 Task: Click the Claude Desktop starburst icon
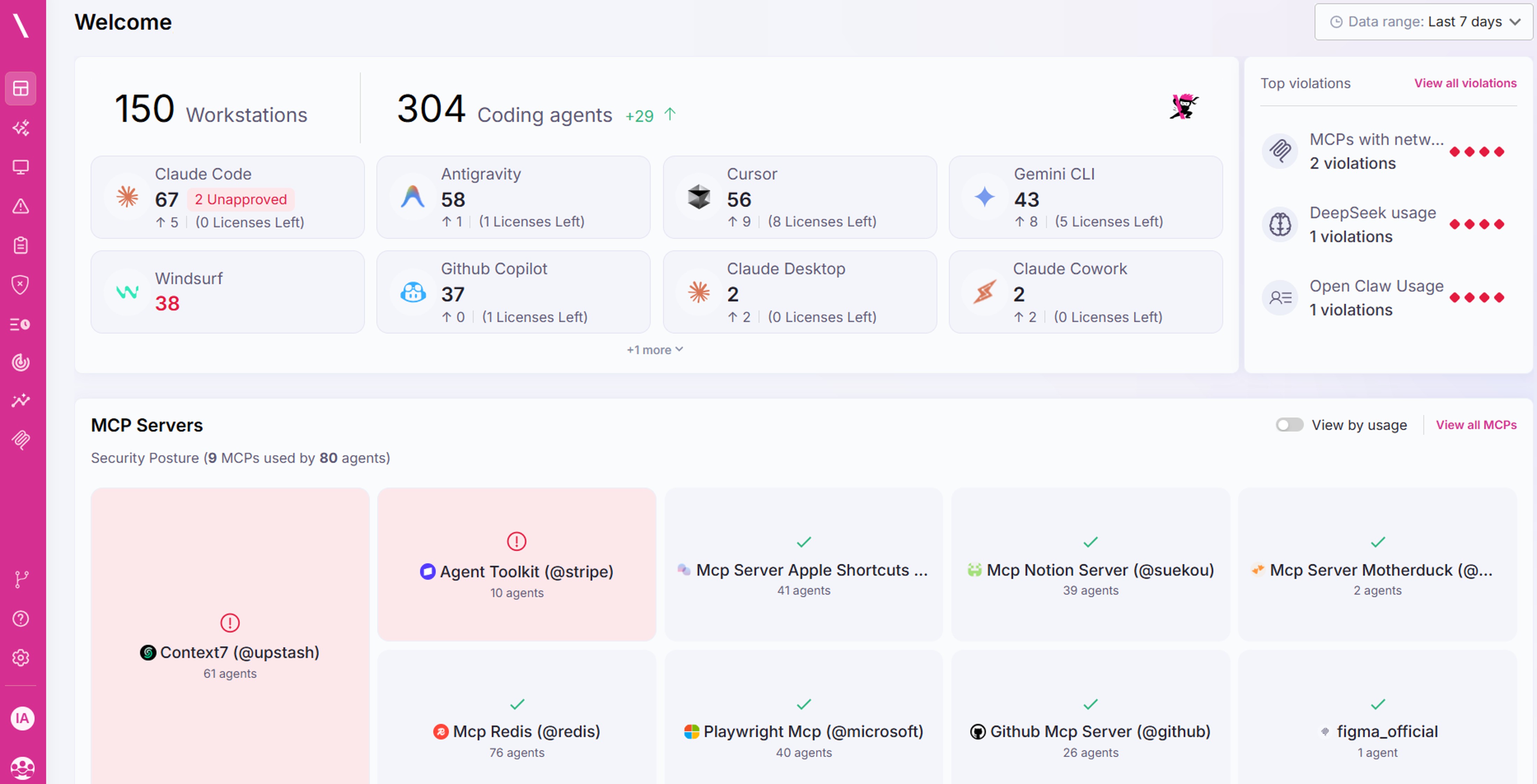tap(699, 292)
